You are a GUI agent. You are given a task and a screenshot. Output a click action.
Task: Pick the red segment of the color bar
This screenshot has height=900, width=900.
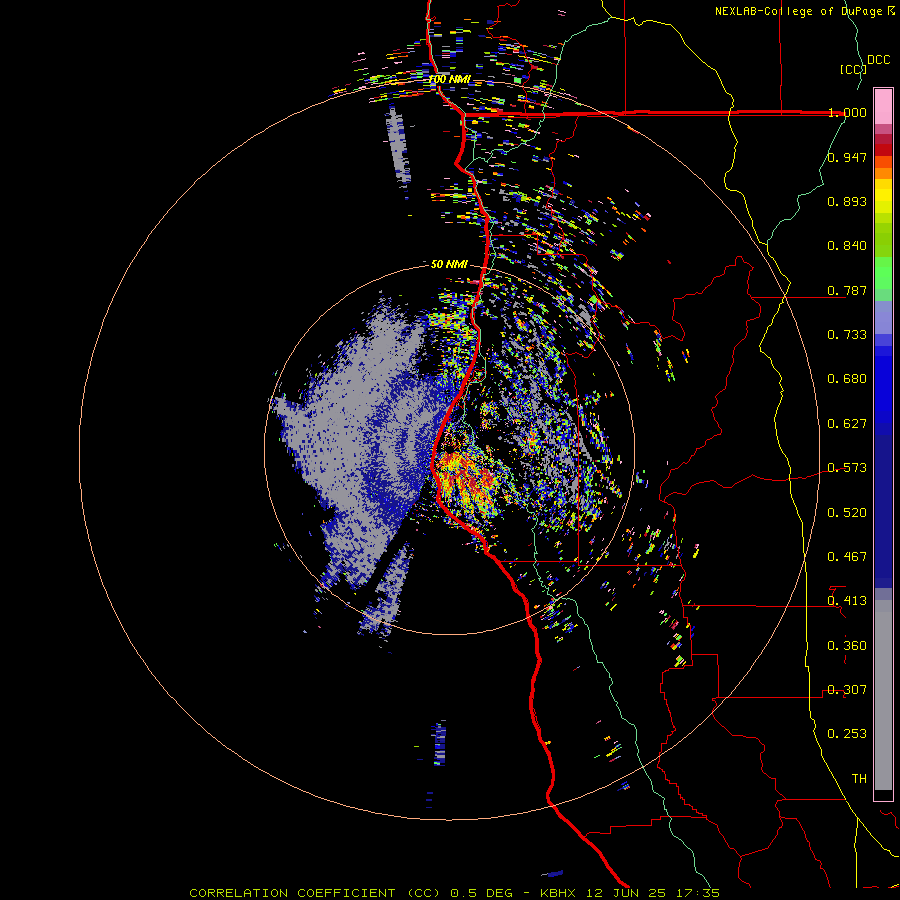point(883,149)
